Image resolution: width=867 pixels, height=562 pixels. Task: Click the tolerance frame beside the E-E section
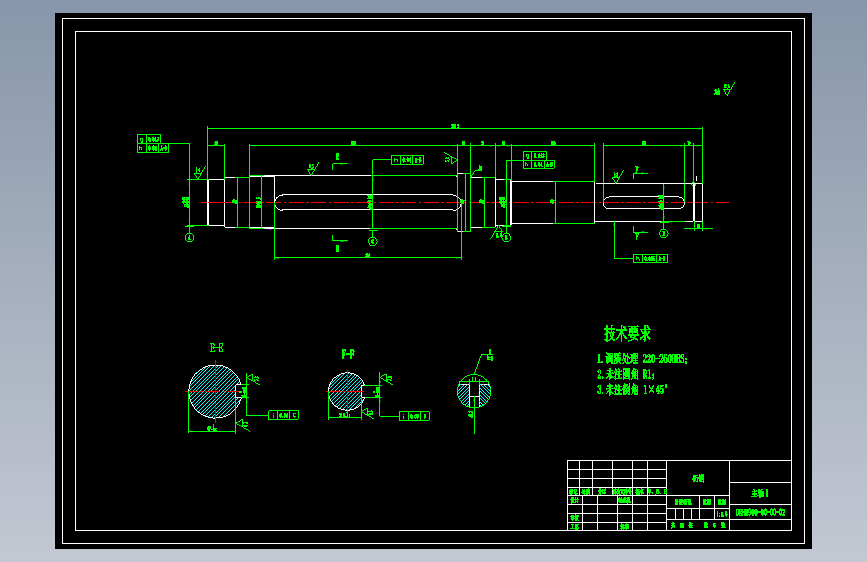click(284, 415)
